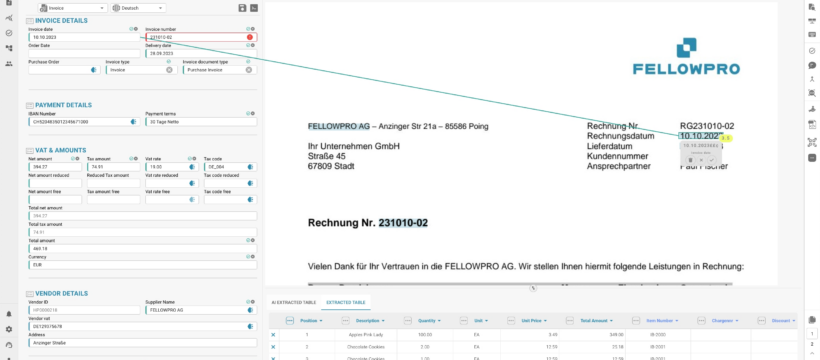Open the chat bubble icon in right sidebar
Screen dimensions: 820x360
pos(812,65)
